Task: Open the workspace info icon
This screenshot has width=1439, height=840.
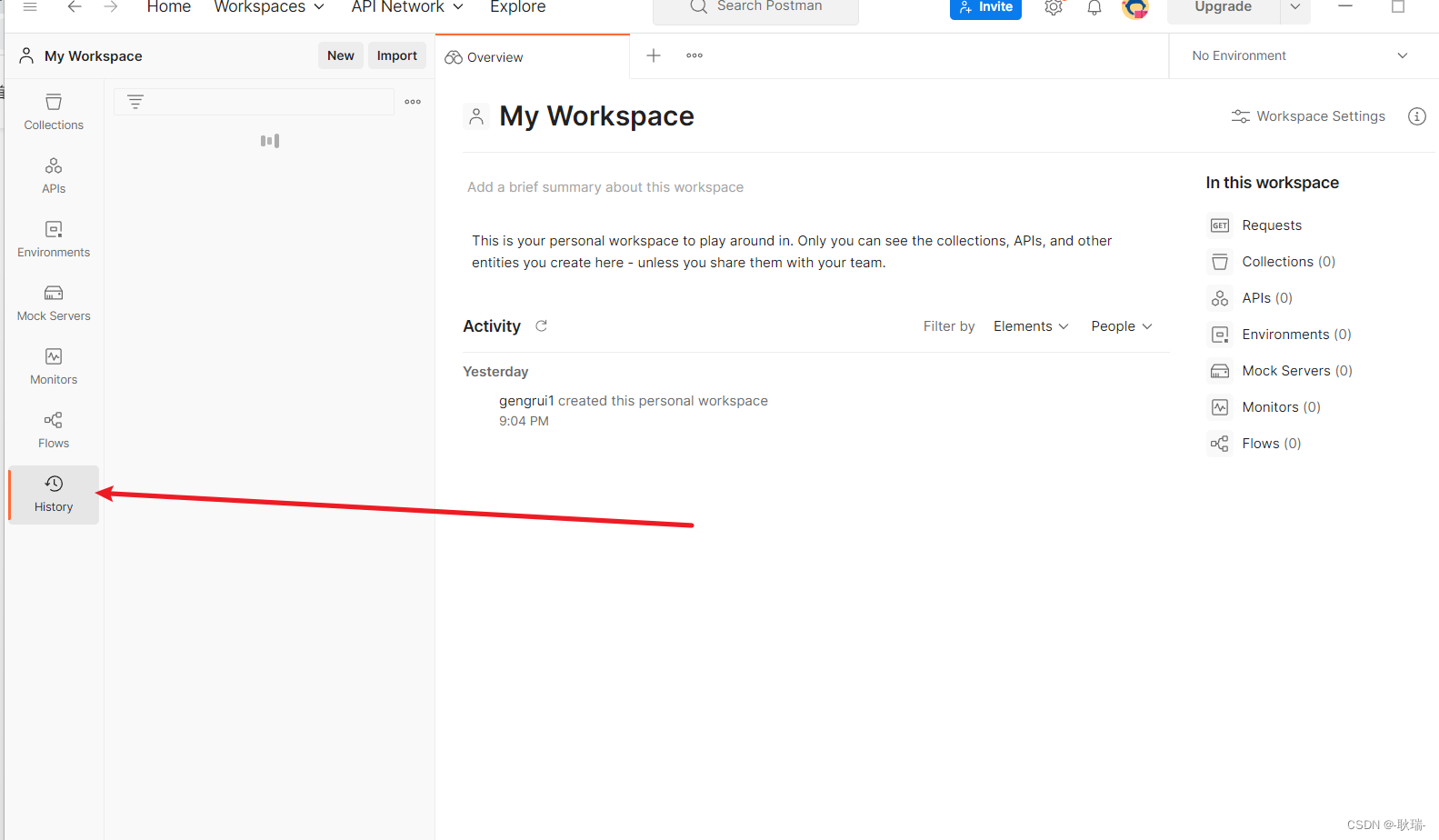Action: (x=1416, y=116)
